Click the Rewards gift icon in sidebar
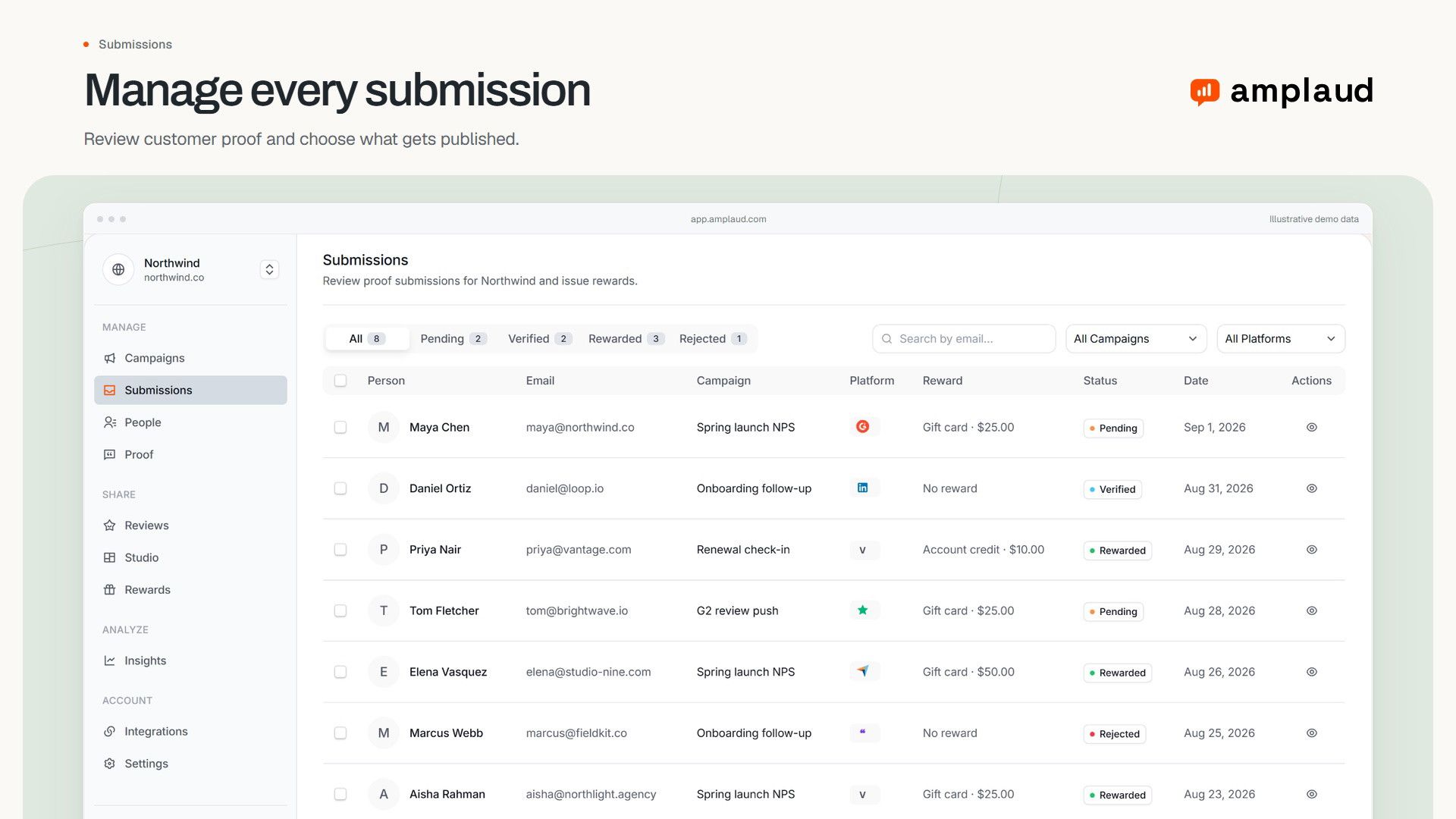 click(x=110, y=590)
